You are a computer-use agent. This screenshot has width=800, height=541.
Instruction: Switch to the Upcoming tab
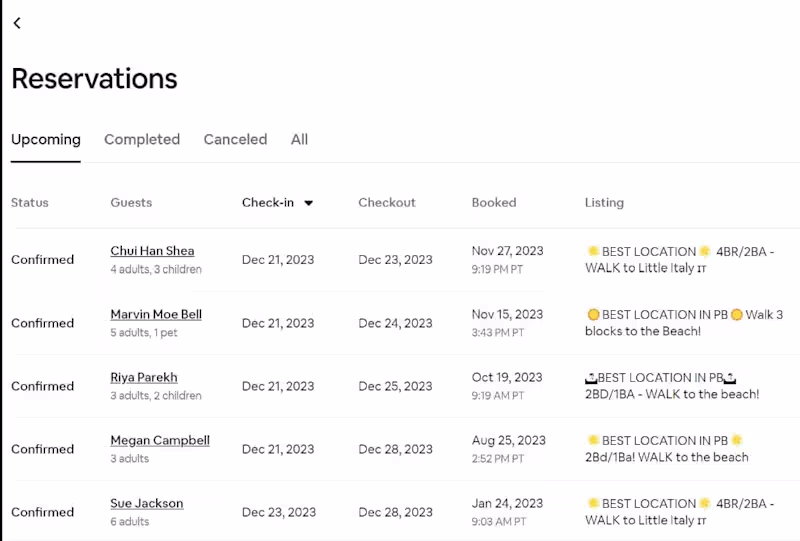point(46,140)
